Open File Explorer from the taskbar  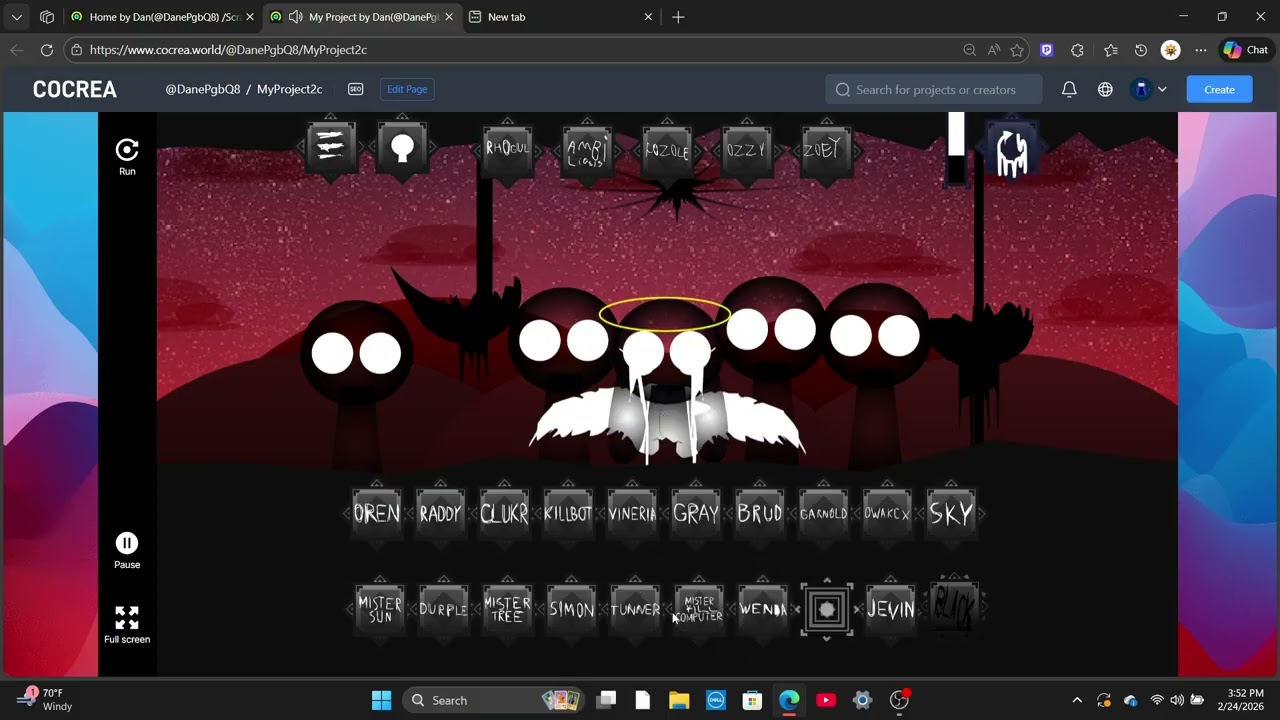[x=679, y=700]
